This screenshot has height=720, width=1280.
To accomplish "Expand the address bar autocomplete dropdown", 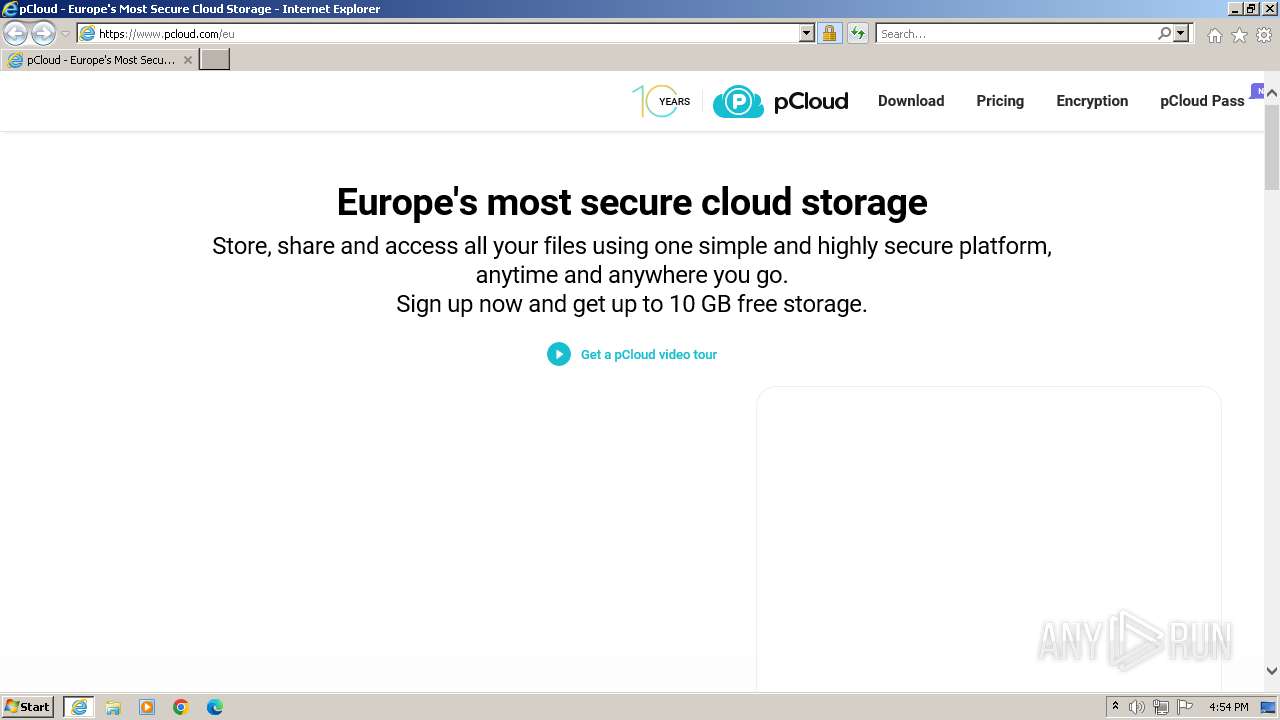I will pos(807,33).
